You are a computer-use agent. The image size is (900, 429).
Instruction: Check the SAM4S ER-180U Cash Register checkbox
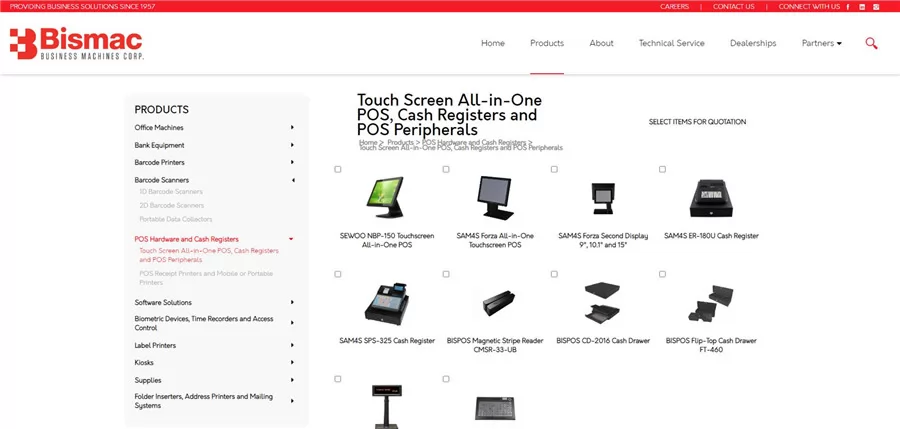pos(662,169)
